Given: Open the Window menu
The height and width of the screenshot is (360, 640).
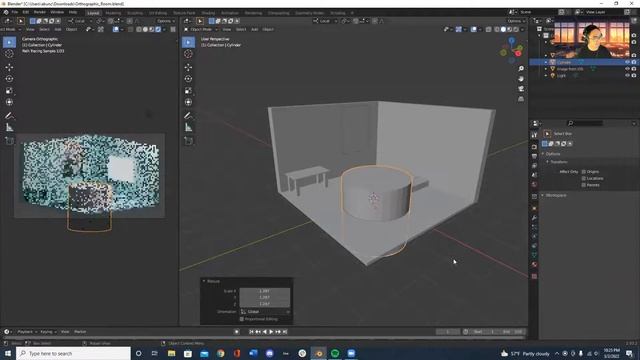Looking at the screenshot, I should coord(57,12).
